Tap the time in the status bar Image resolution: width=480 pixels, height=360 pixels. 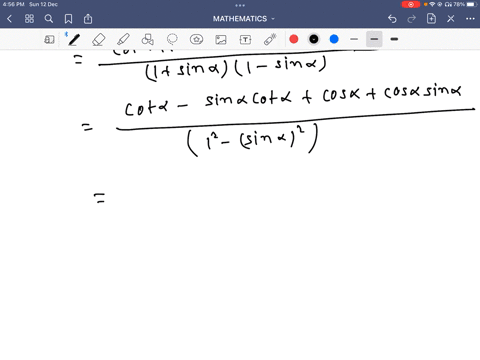coord(13,4)
